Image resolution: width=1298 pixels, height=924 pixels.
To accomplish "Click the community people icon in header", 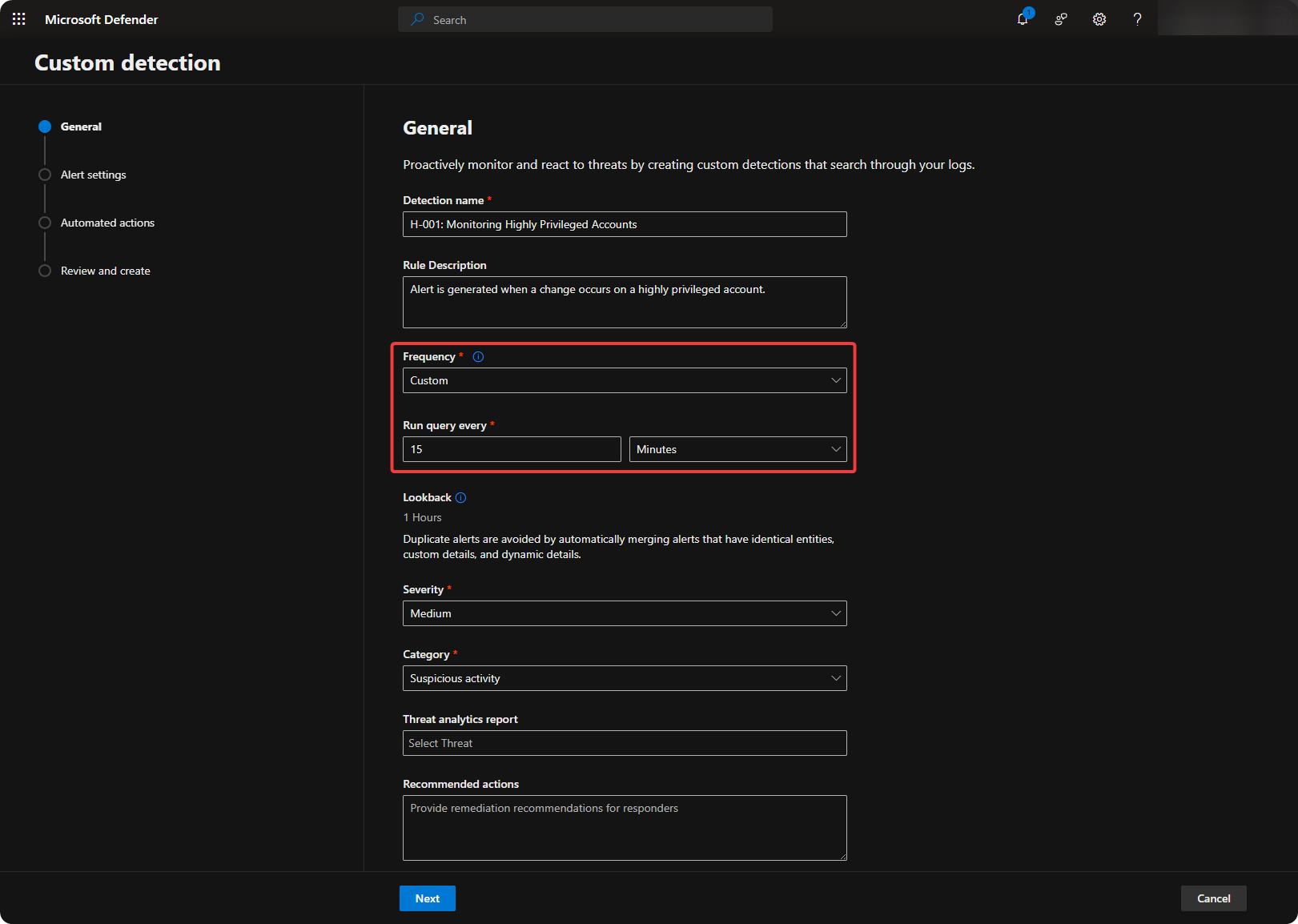I will (x=1061, y=19).
